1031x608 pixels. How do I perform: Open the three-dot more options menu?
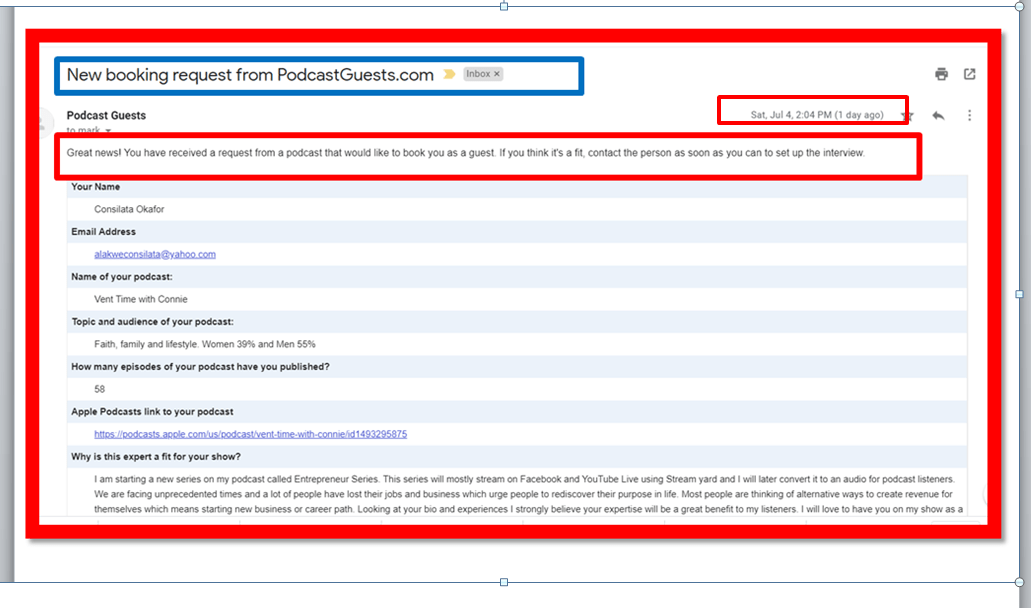(969, 116)
